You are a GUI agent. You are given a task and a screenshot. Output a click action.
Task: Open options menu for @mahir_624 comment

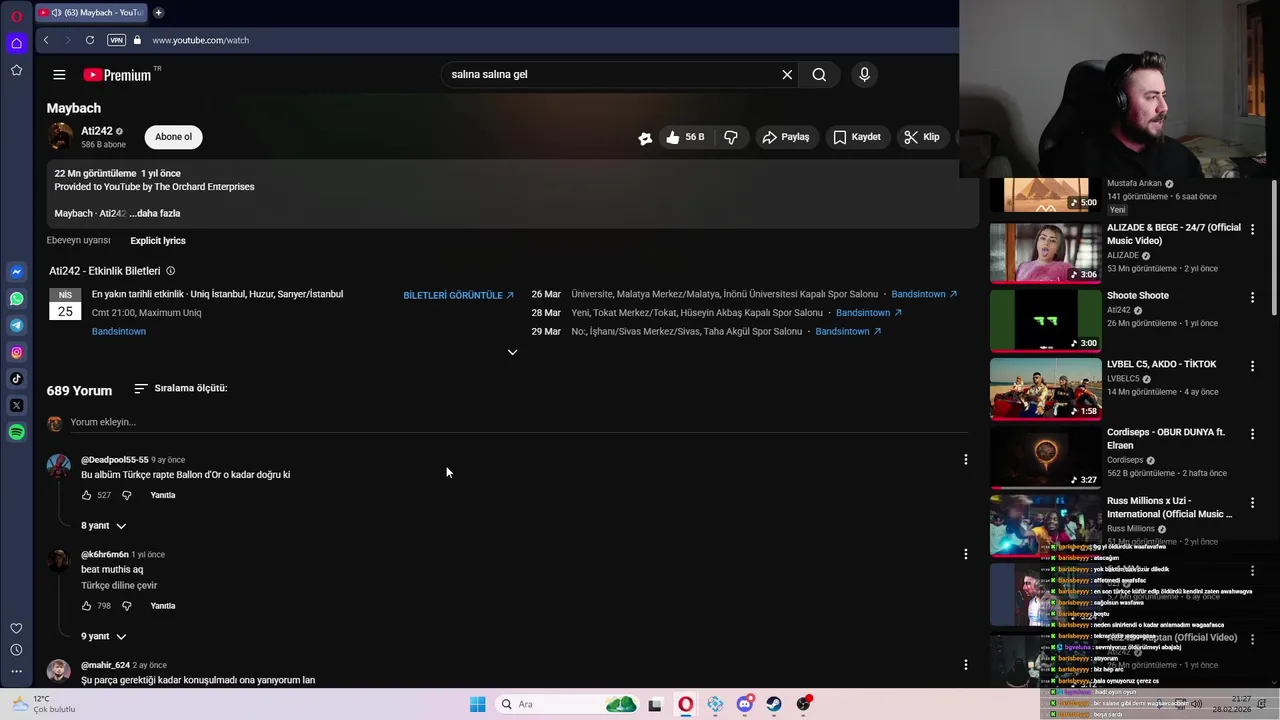pyautogui.click(x=965, y=665)
